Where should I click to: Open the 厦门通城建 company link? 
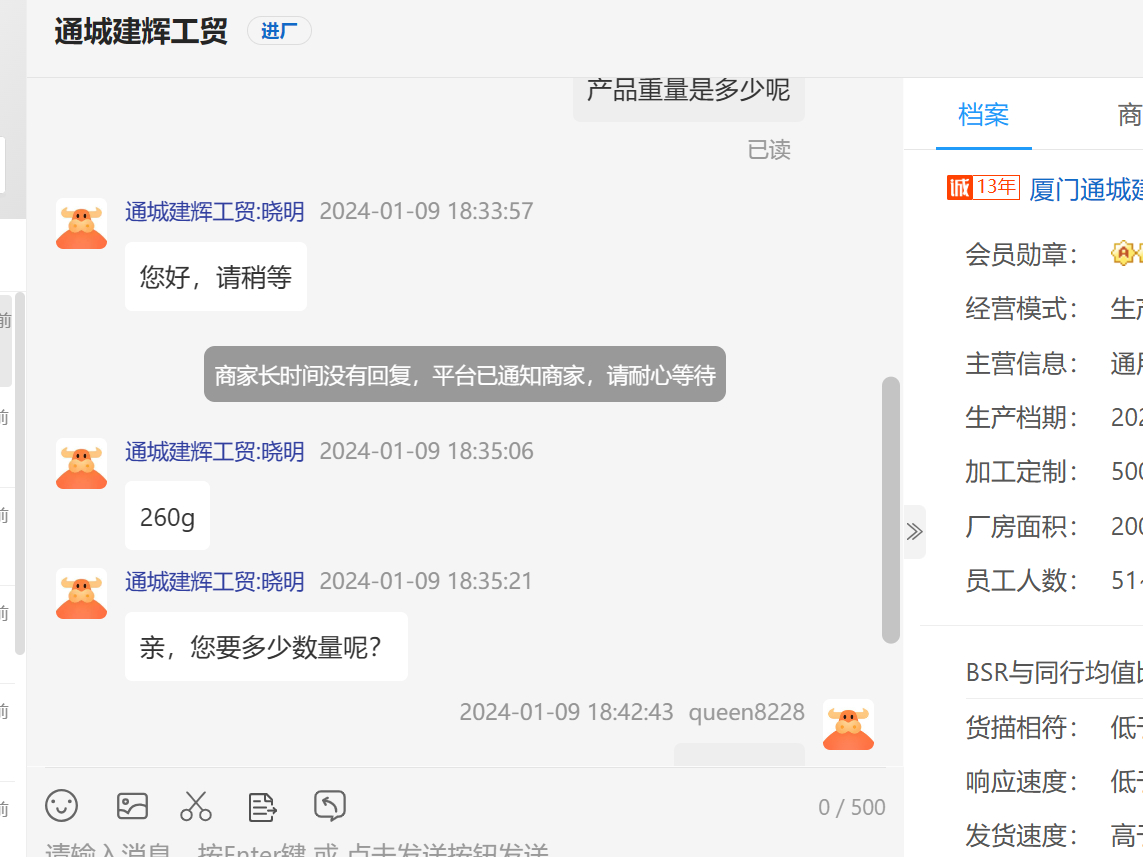[x=1085, y=189]
